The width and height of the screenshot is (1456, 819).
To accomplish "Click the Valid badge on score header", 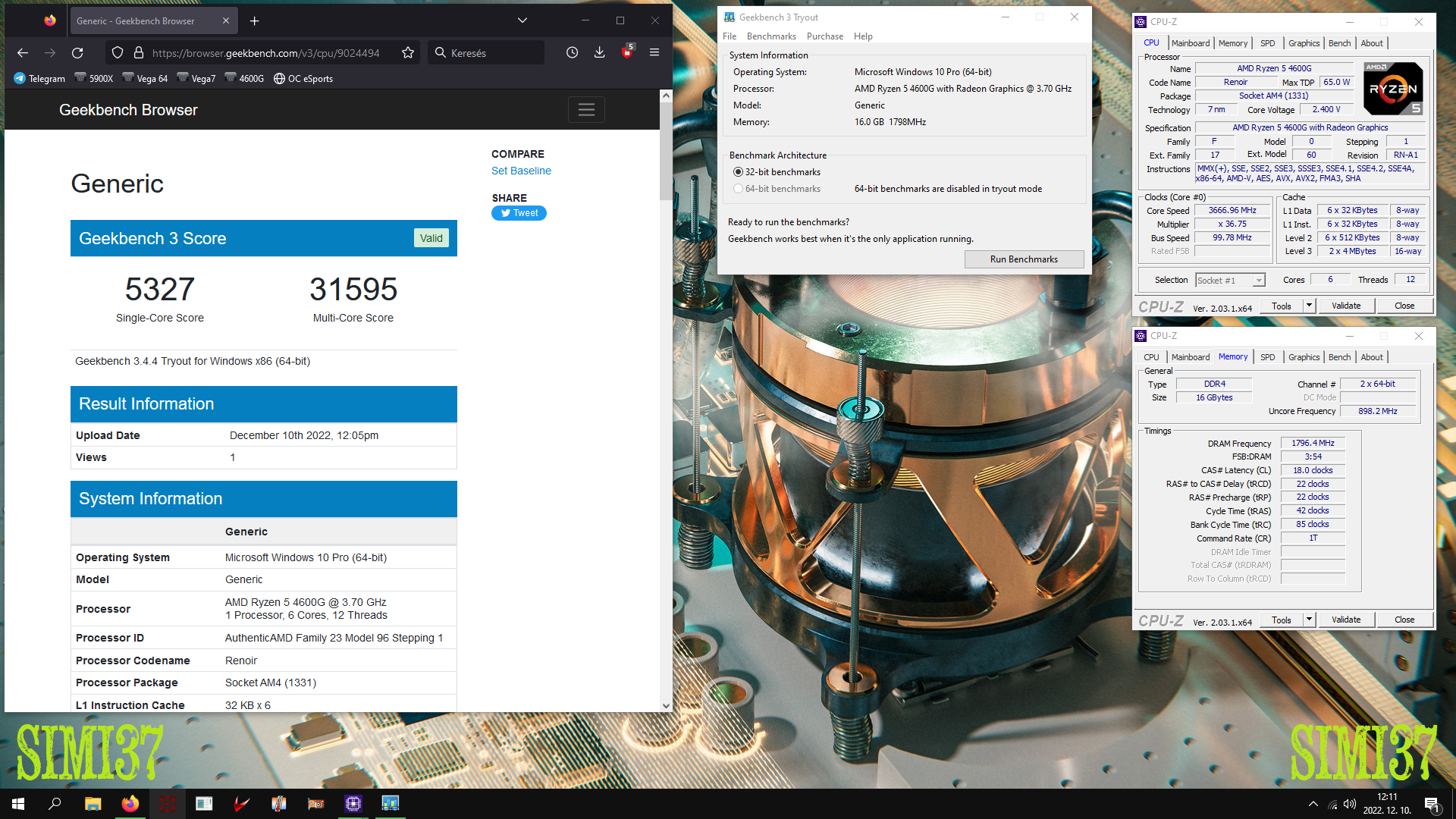I will (x=431, y=238).
